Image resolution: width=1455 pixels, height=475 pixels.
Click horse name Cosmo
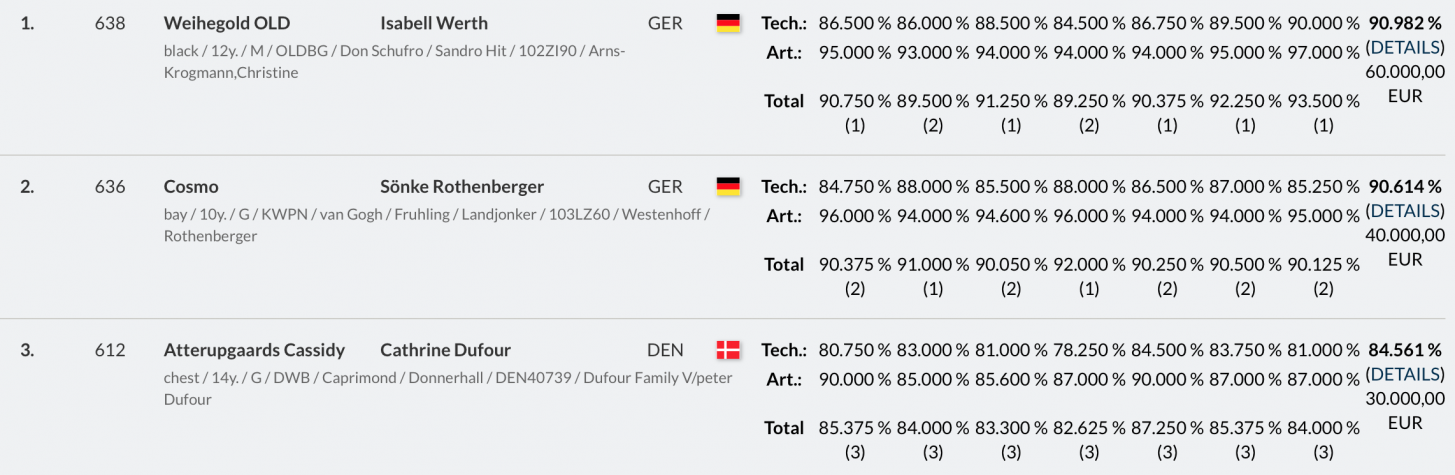[x=191, y=186]
